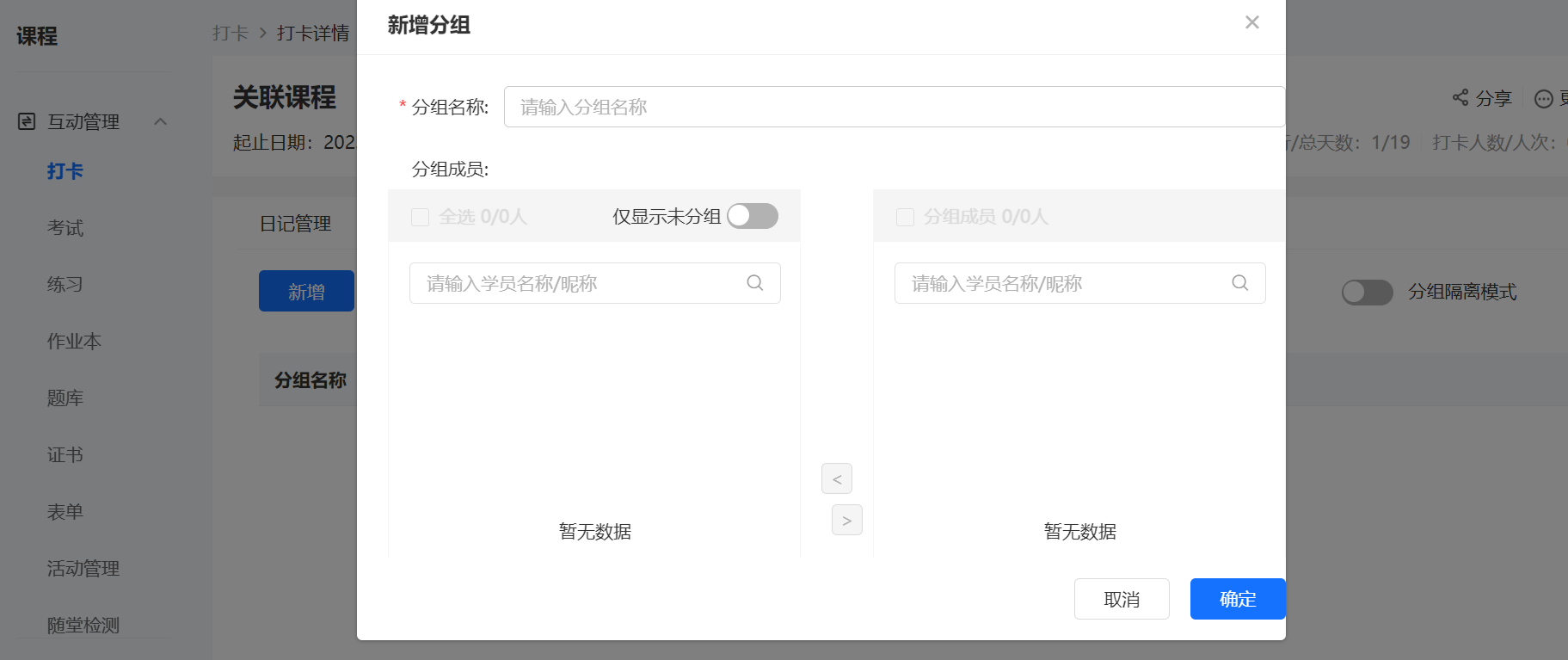Screen dimensions: 1568x660
Task: Toggle 仅显示未分组 switch
Action: [753, 216]
